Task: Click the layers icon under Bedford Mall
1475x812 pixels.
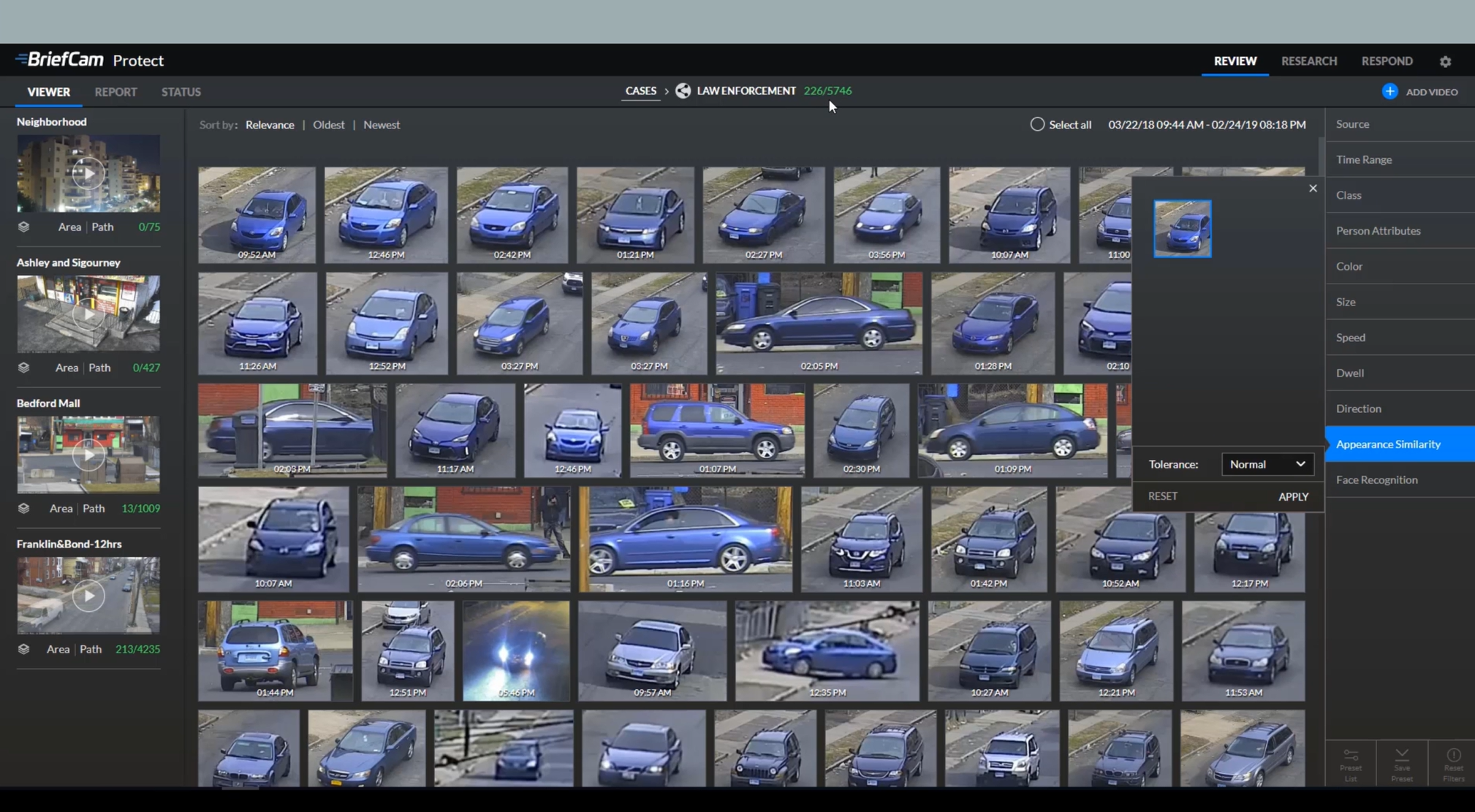Action: point(24,508)
